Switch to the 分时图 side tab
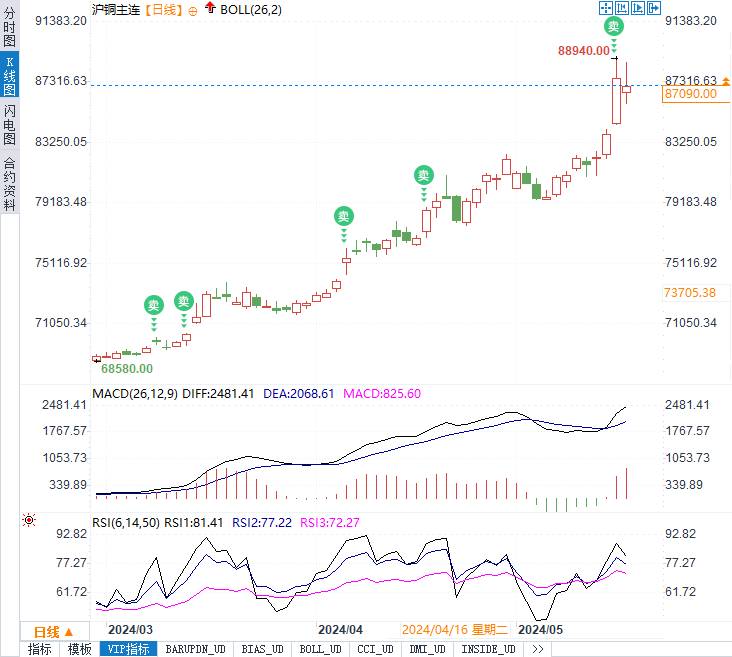The image size is (732, 657). [x=9, y=28]
